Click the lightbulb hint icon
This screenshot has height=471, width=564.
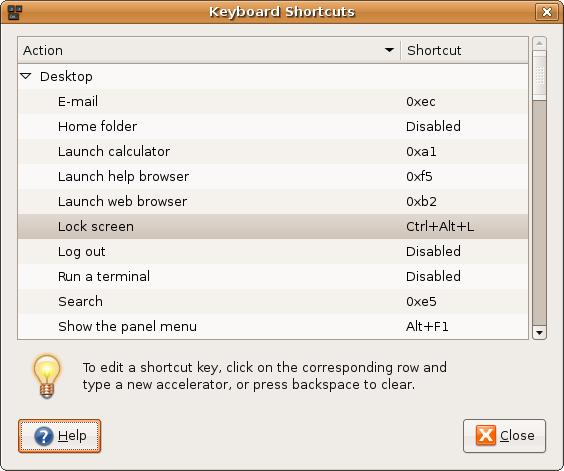(47, 376)
